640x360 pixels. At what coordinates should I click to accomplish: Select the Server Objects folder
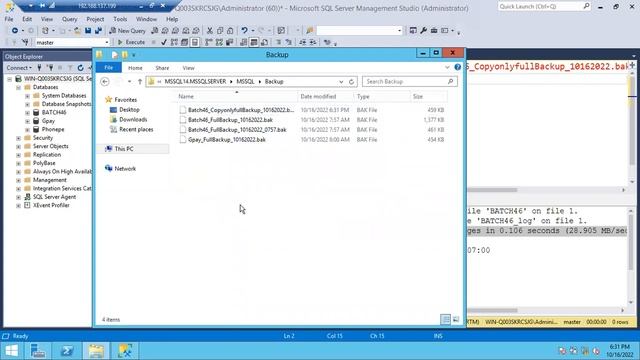(x=51, y=146)
